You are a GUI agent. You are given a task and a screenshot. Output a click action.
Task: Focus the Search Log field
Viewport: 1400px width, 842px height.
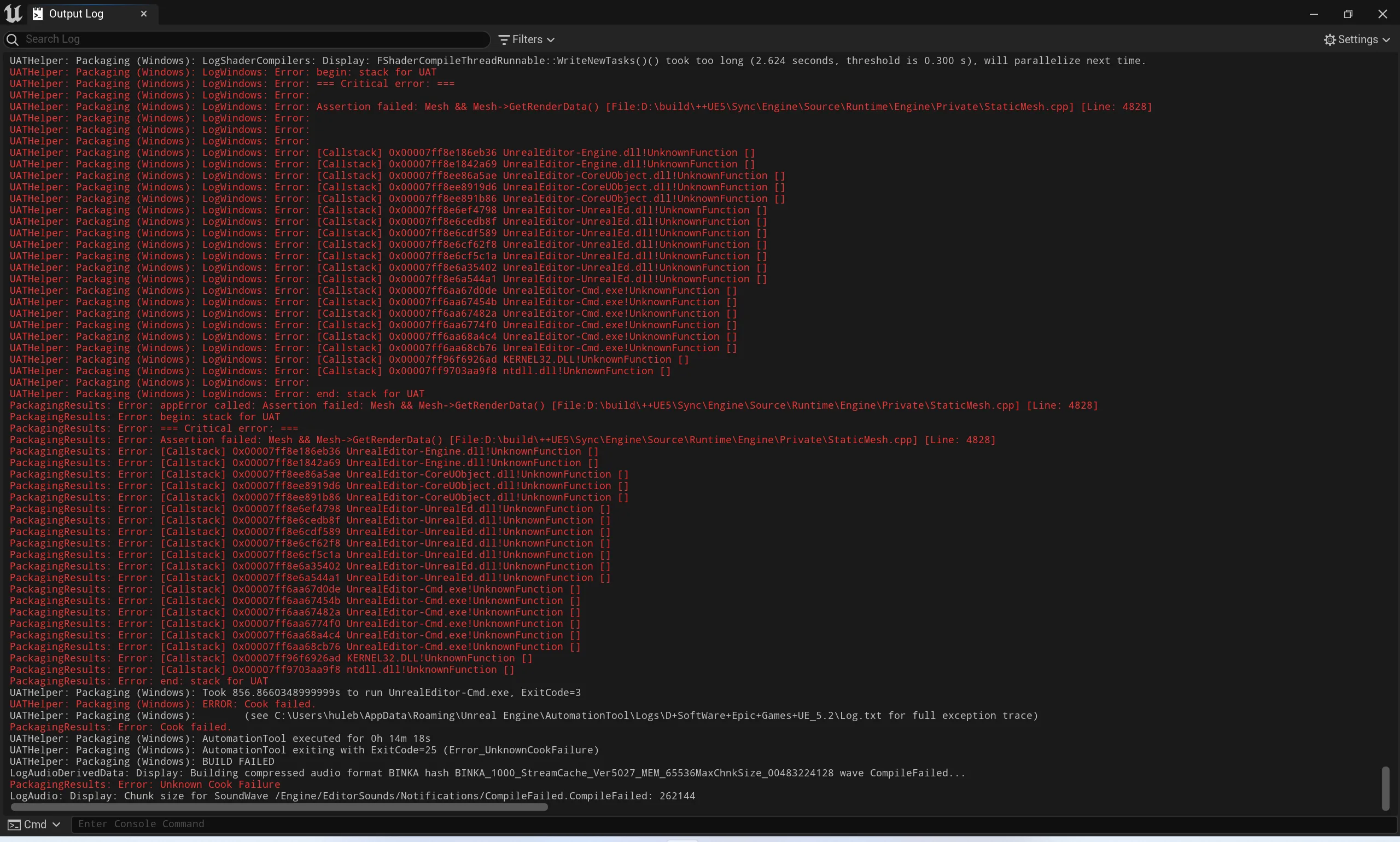[247, 39]
